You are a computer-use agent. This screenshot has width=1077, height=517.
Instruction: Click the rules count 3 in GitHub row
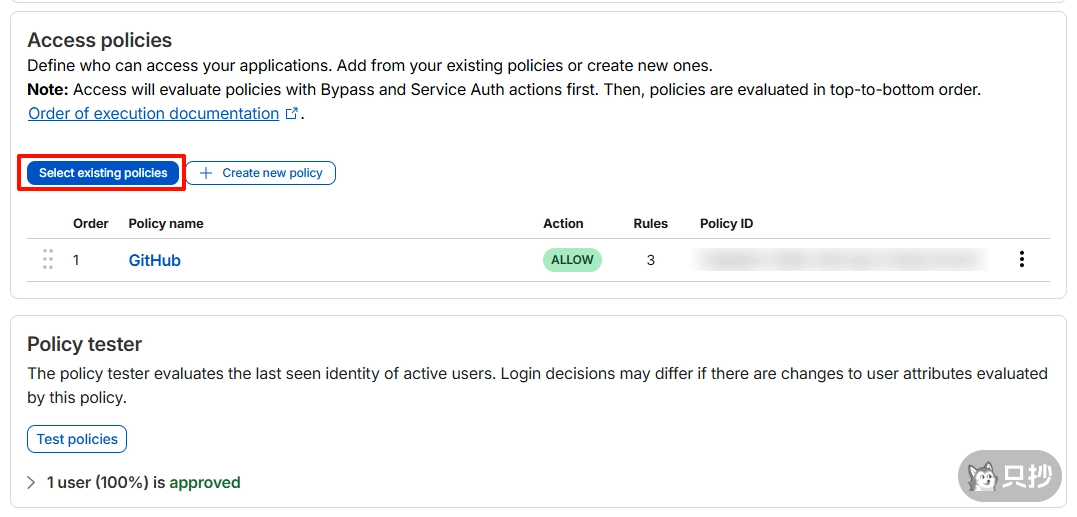[651, 260]
